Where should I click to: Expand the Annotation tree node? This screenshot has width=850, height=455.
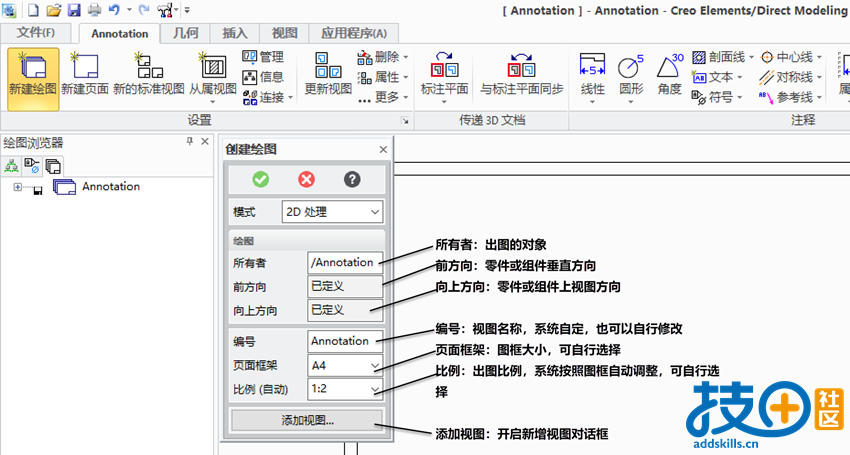click(17, 187)
